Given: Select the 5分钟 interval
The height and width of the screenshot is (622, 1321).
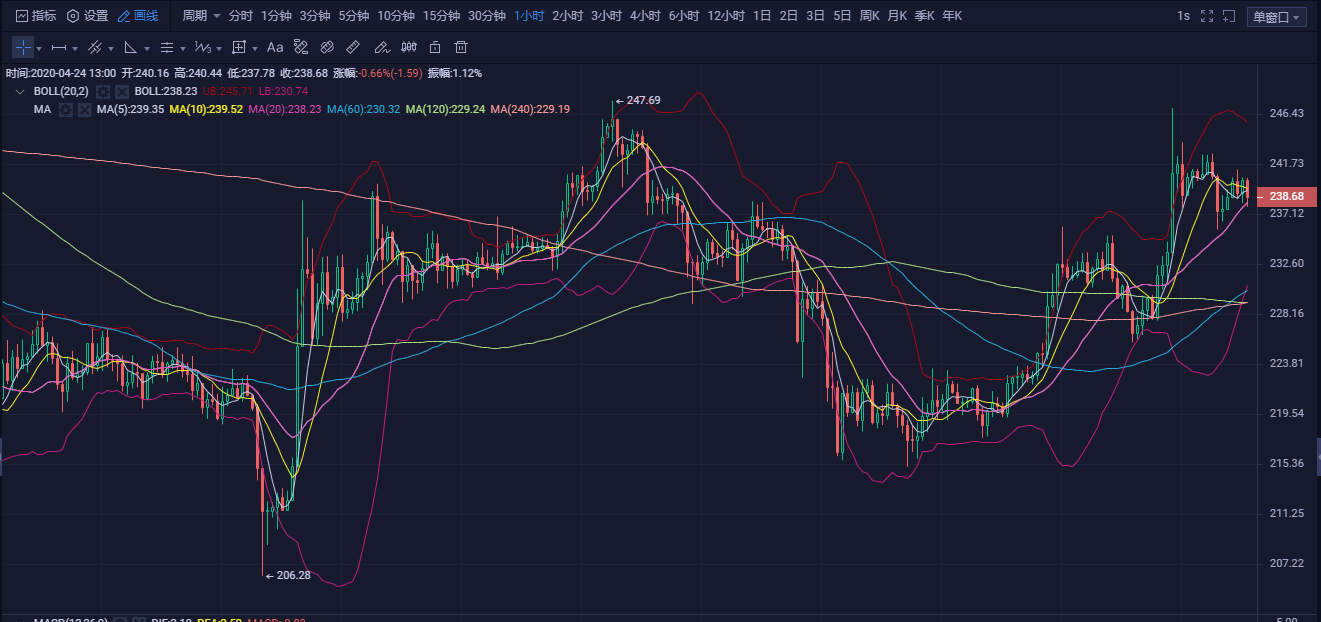Looking at the screenshot, I should coord(354,16).
